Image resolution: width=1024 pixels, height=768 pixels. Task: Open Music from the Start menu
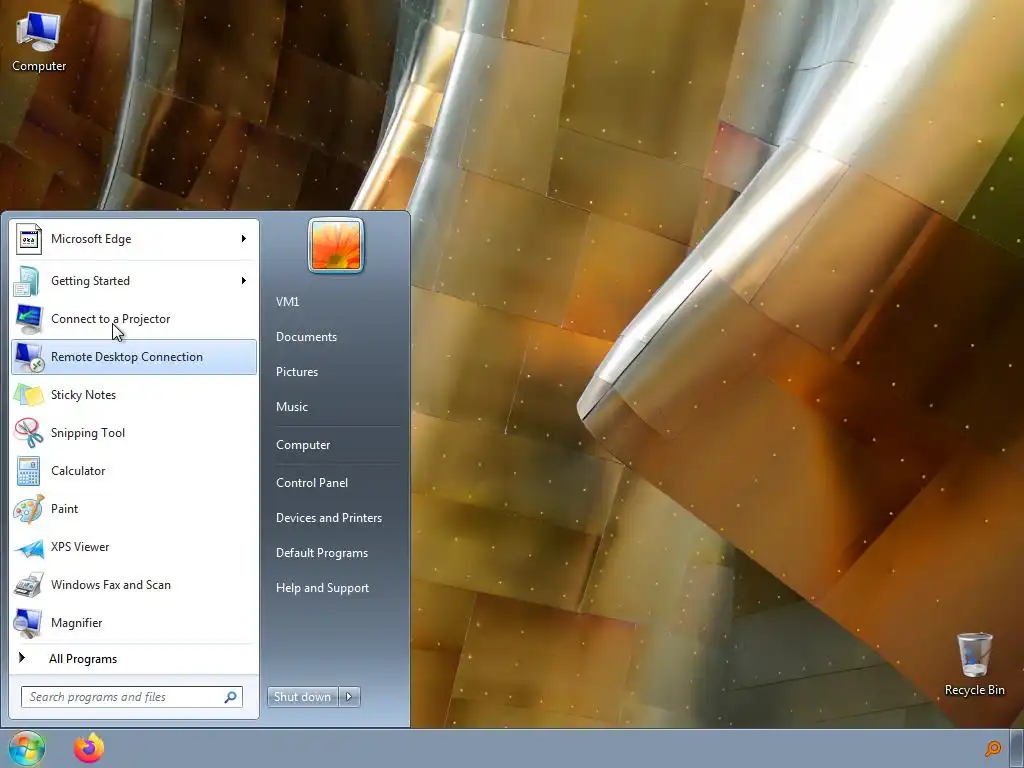292,407
